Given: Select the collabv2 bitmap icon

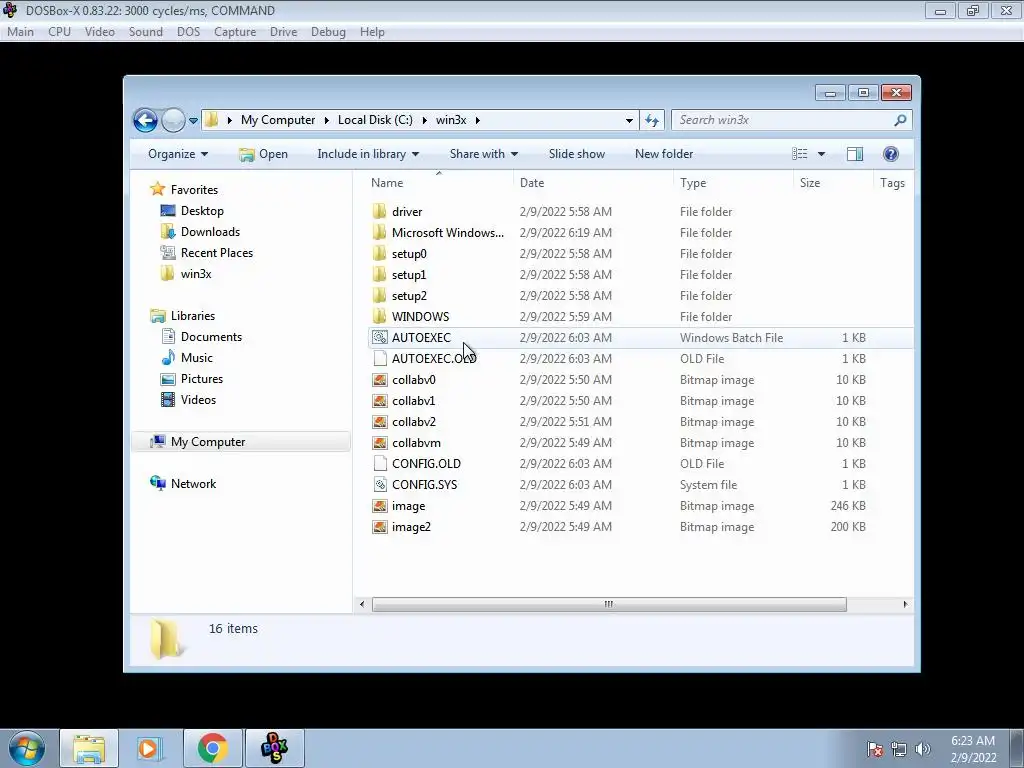Looking at the screenshot, I should (x=379, y=422).
